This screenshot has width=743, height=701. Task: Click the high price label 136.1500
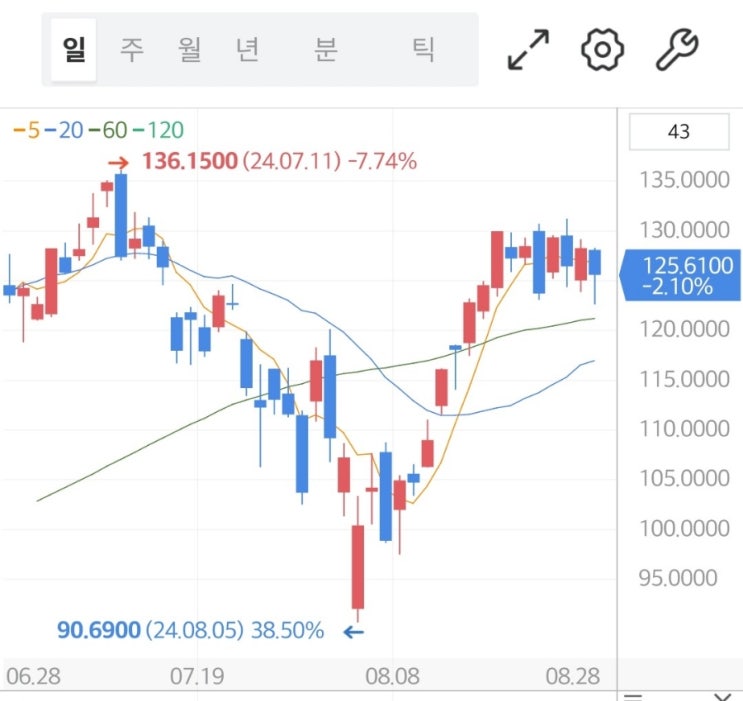point(189,161)
